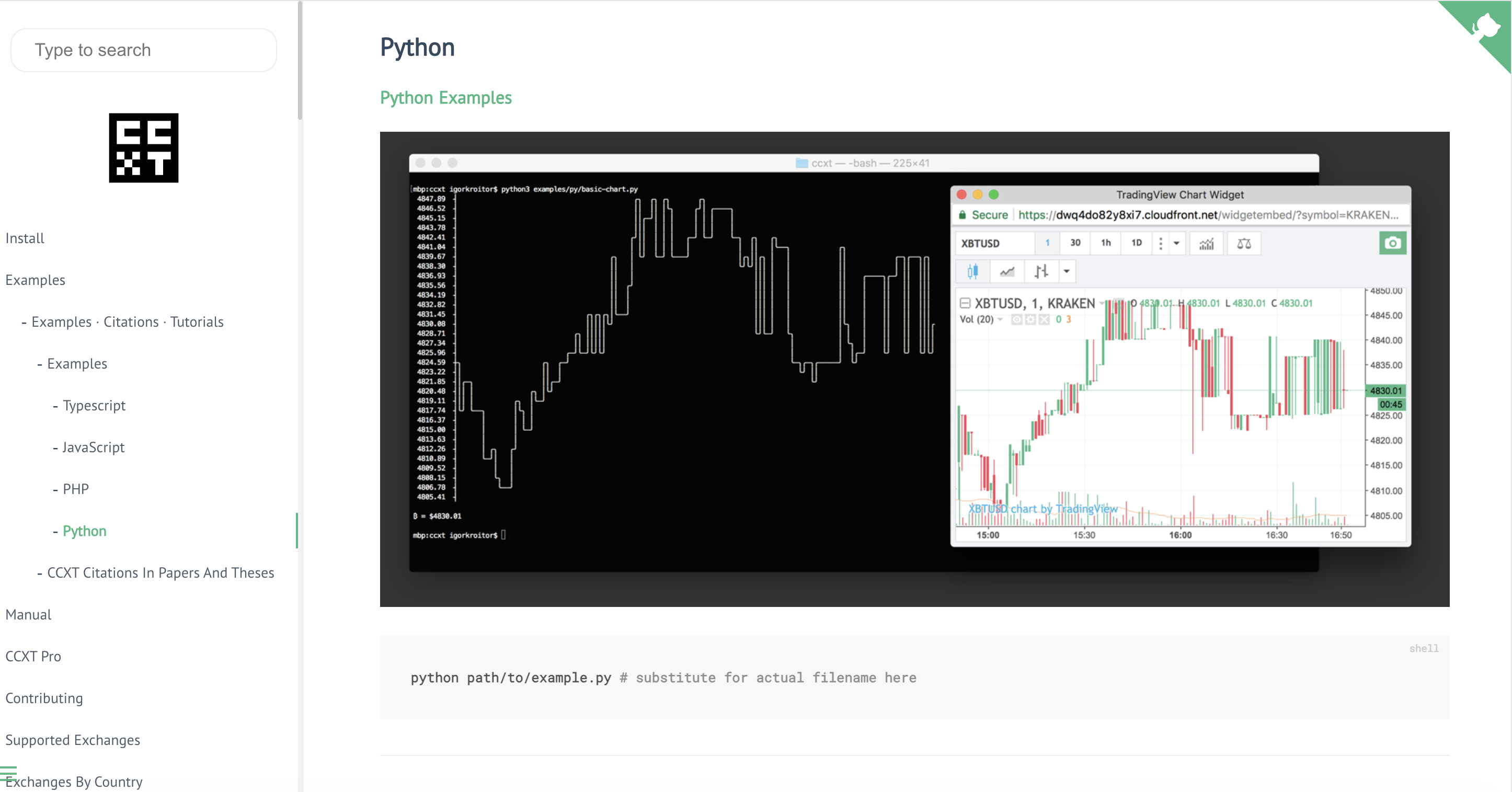Open the Vol (20) settings gear icon

(x=1030, y=320)
